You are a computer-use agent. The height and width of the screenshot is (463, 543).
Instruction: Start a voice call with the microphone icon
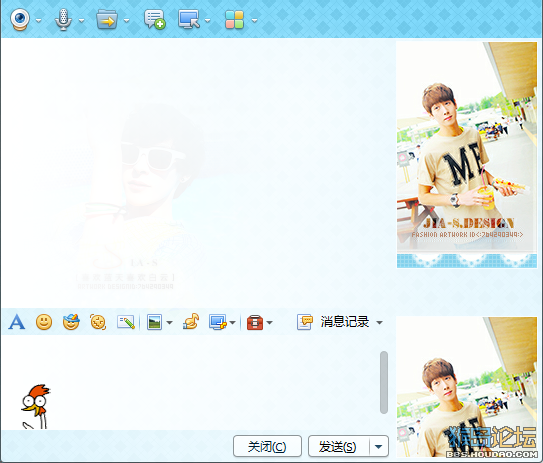pos(63,20)
